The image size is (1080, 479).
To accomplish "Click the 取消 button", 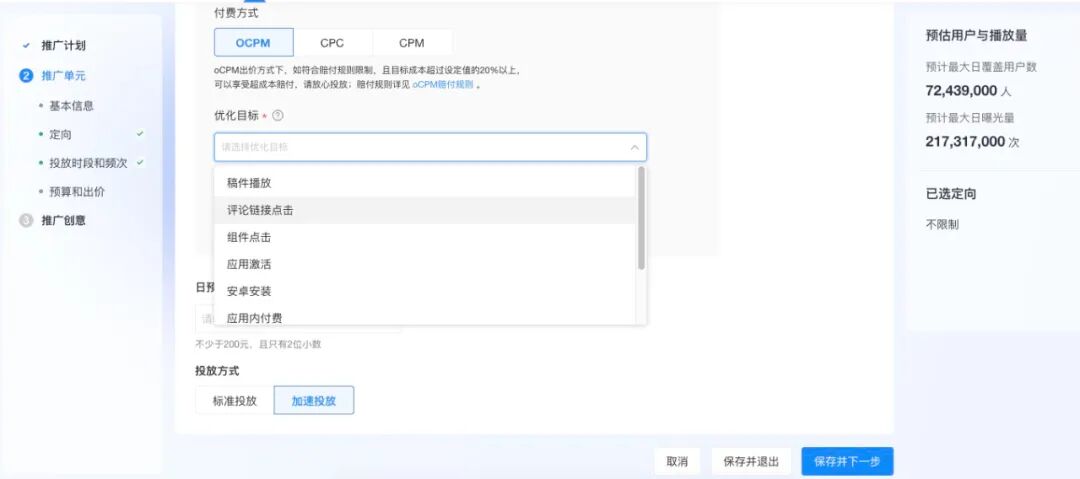I will tap(677, 462).
